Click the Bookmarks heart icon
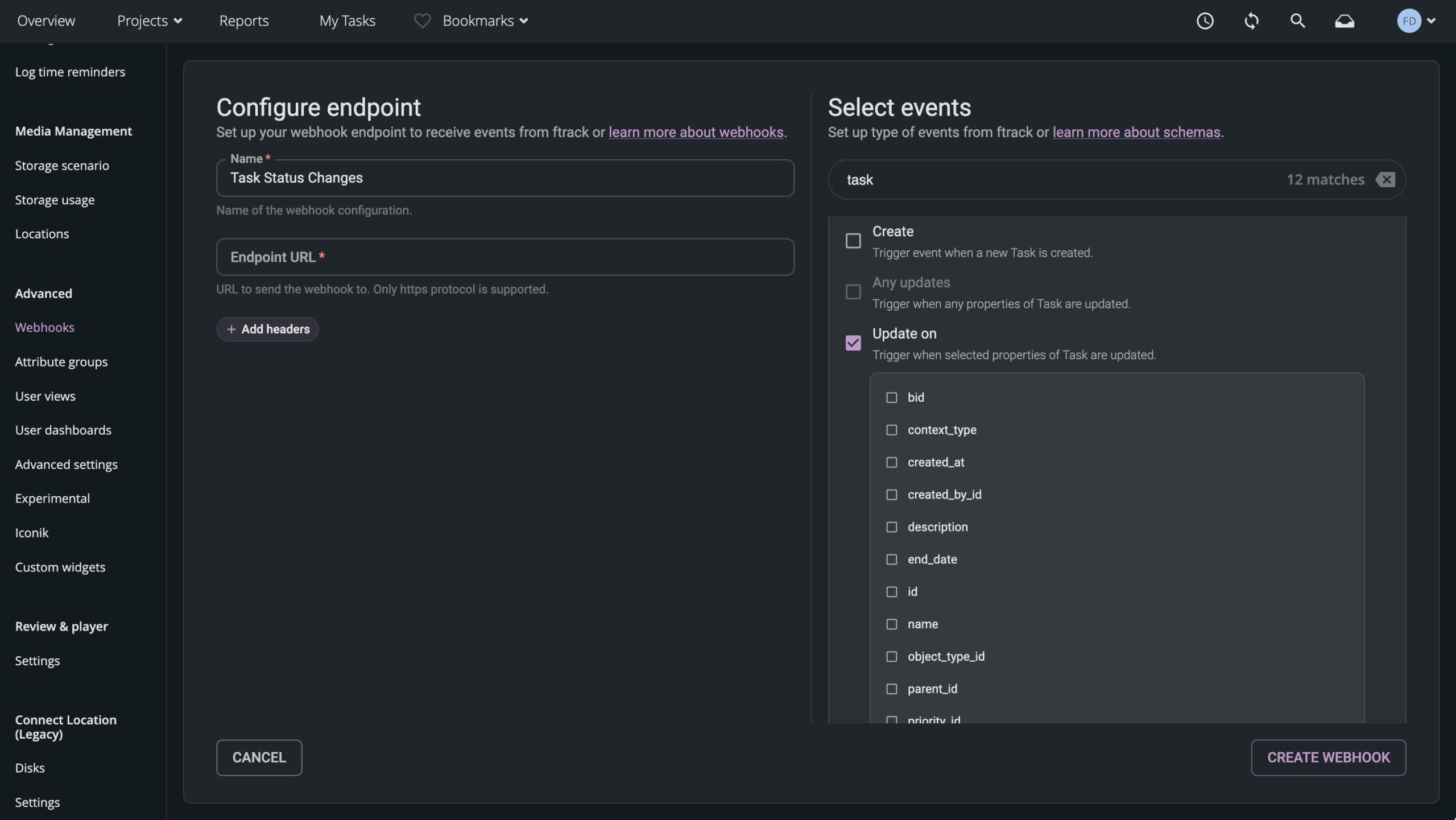Screen dimensions: 1456x820 pyautogui.click(x=422, y=20)
